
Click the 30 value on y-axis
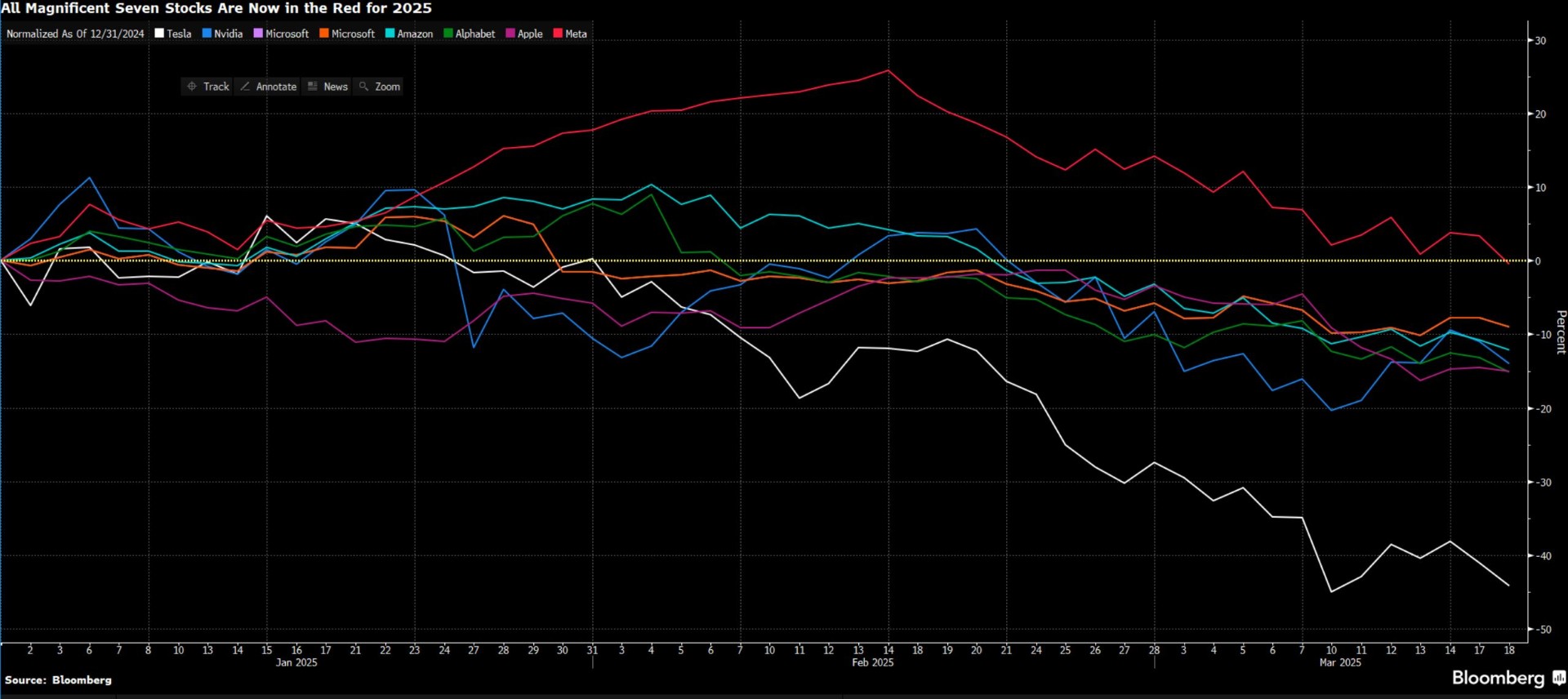coord(1540,40)
